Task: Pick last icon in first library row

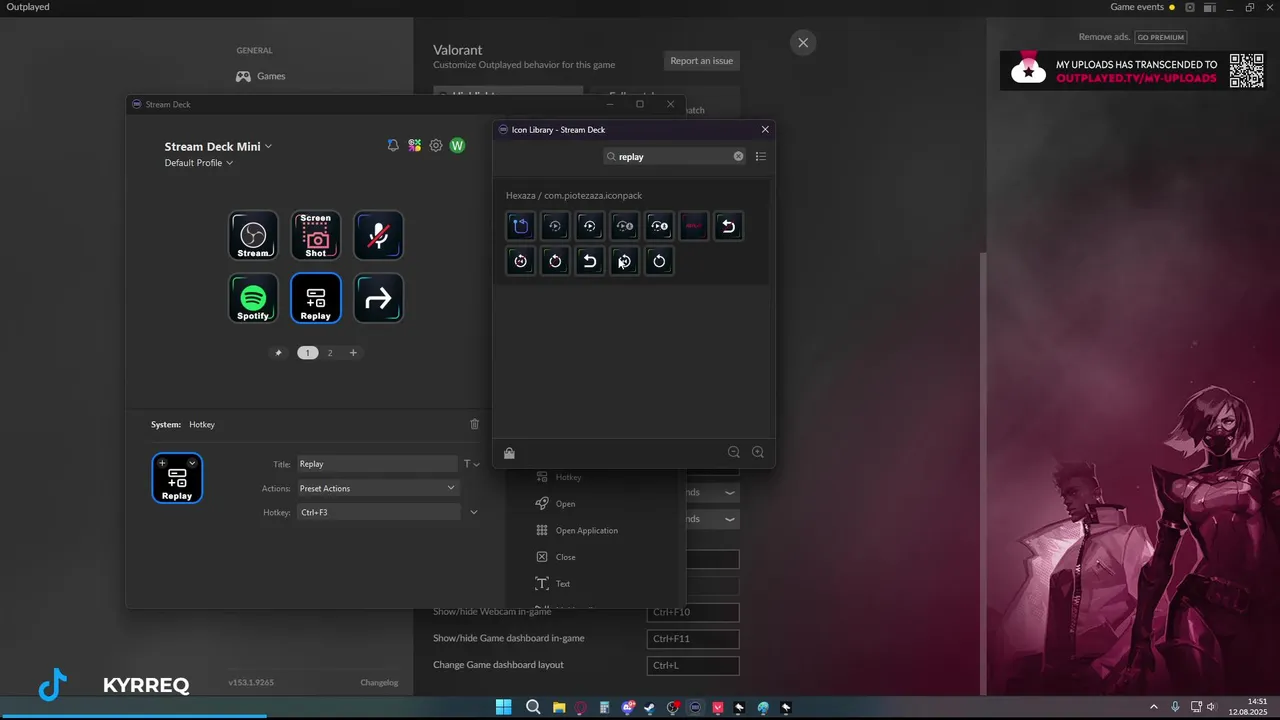Action: [x=729, y=226]
